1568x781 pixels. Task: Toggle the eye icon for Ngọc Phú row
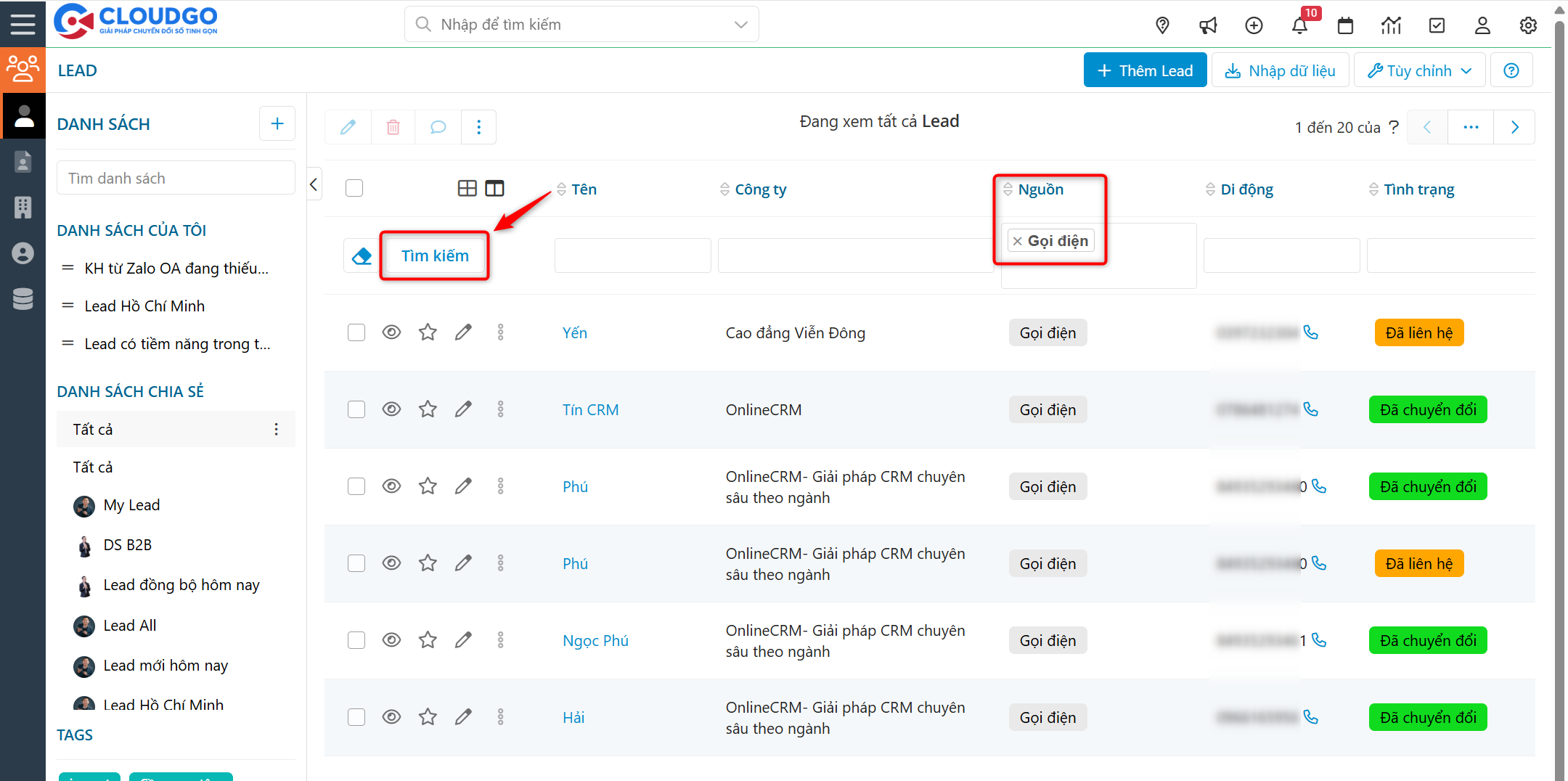(391, 640)
